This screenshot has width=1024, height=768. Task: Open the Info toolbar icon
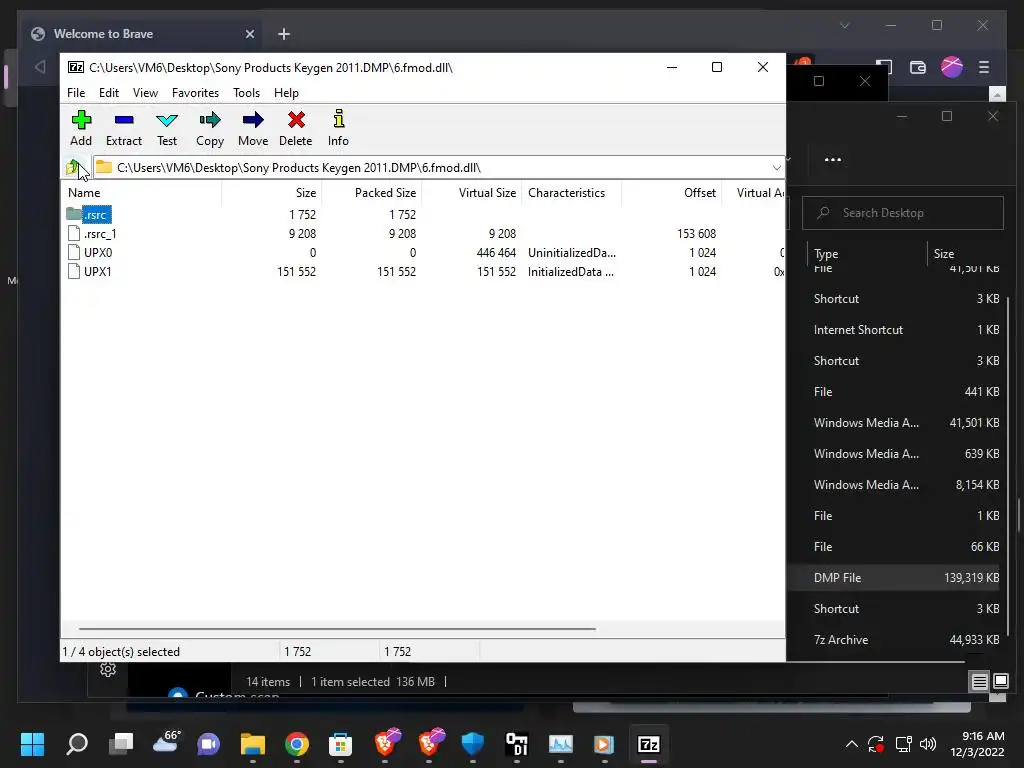338,128
